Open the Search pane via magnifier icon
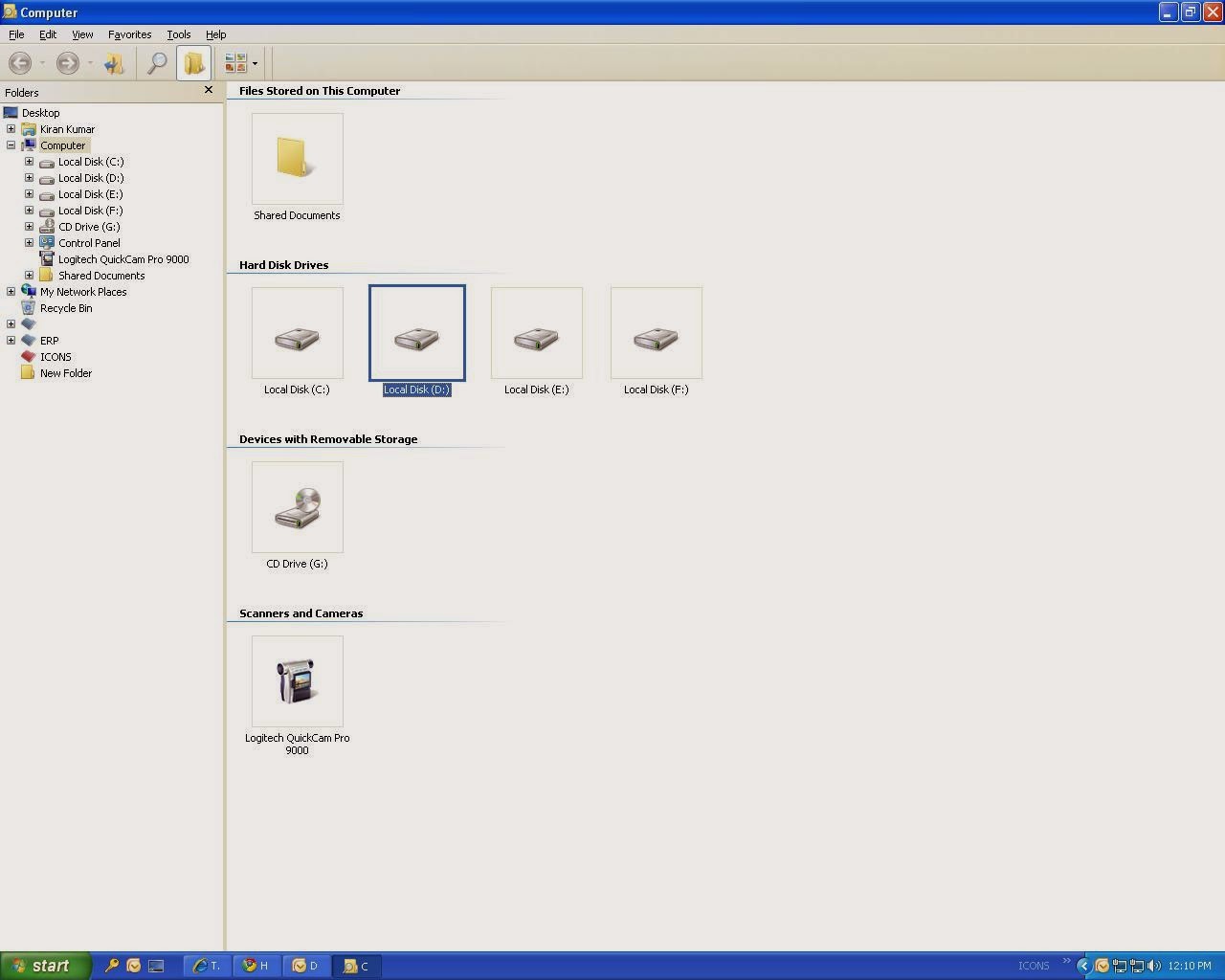The width and height of the screenshot is (1225, 980). tap(157, 63)
